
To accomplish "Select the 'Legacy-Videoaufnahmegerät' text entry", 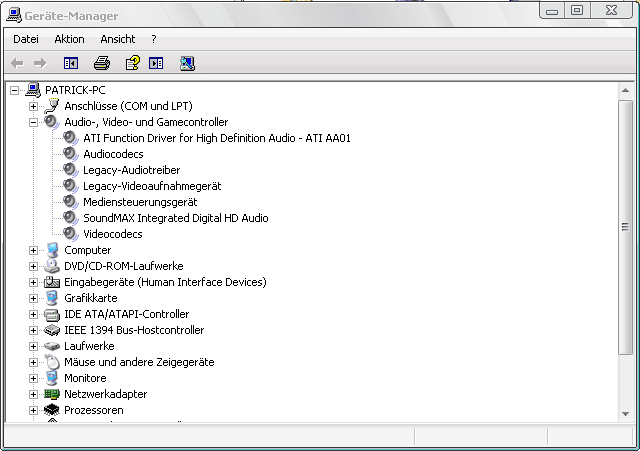I will tap(152, 186).
